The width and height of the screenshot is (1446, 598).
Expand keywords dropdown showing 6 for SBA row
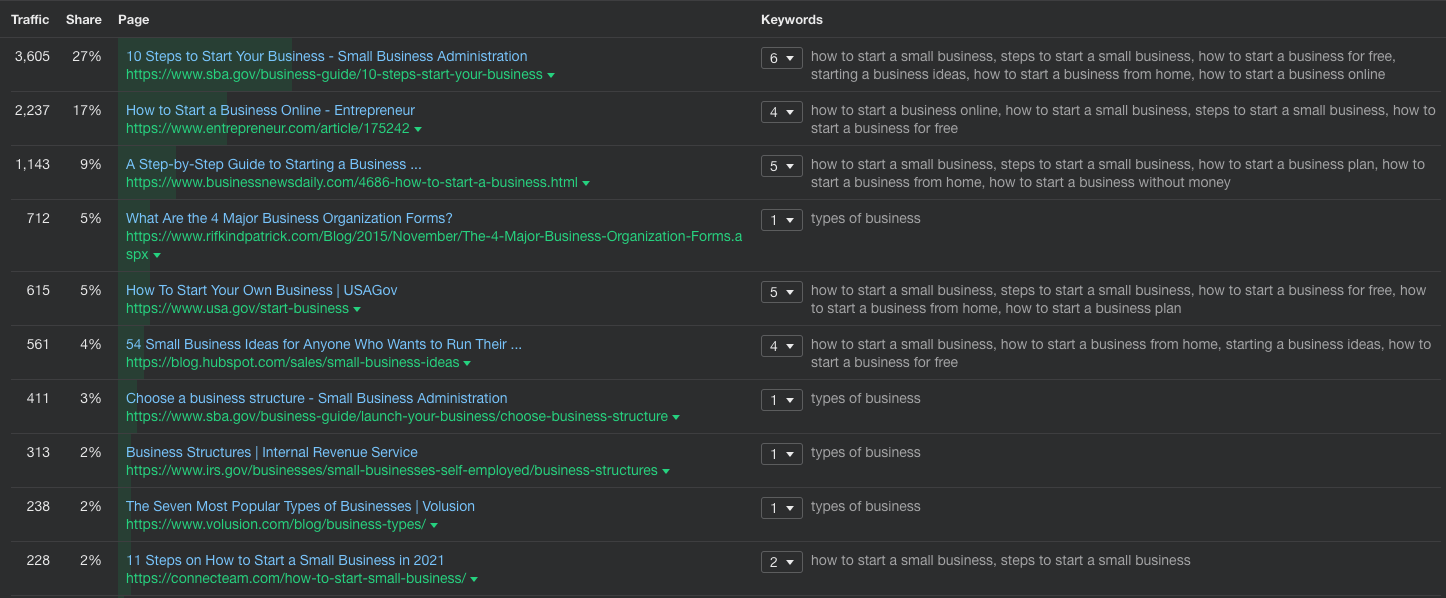781,58
